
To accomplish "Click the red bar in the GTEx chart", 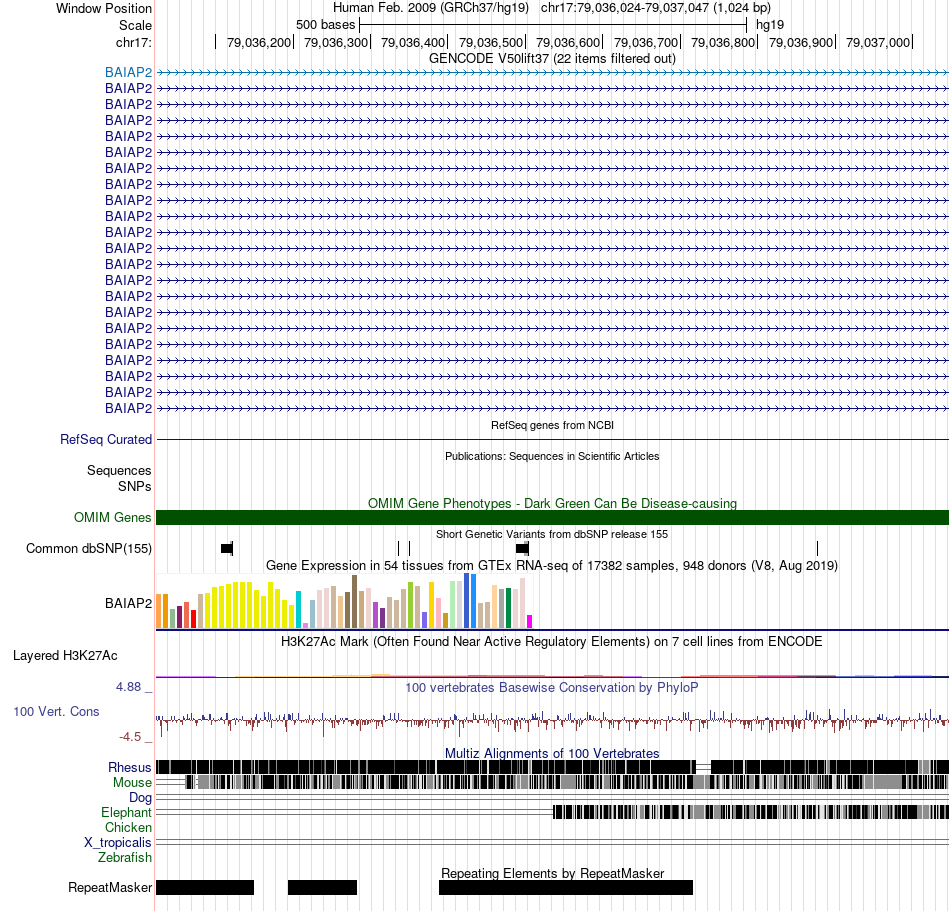I will [193, 619].
